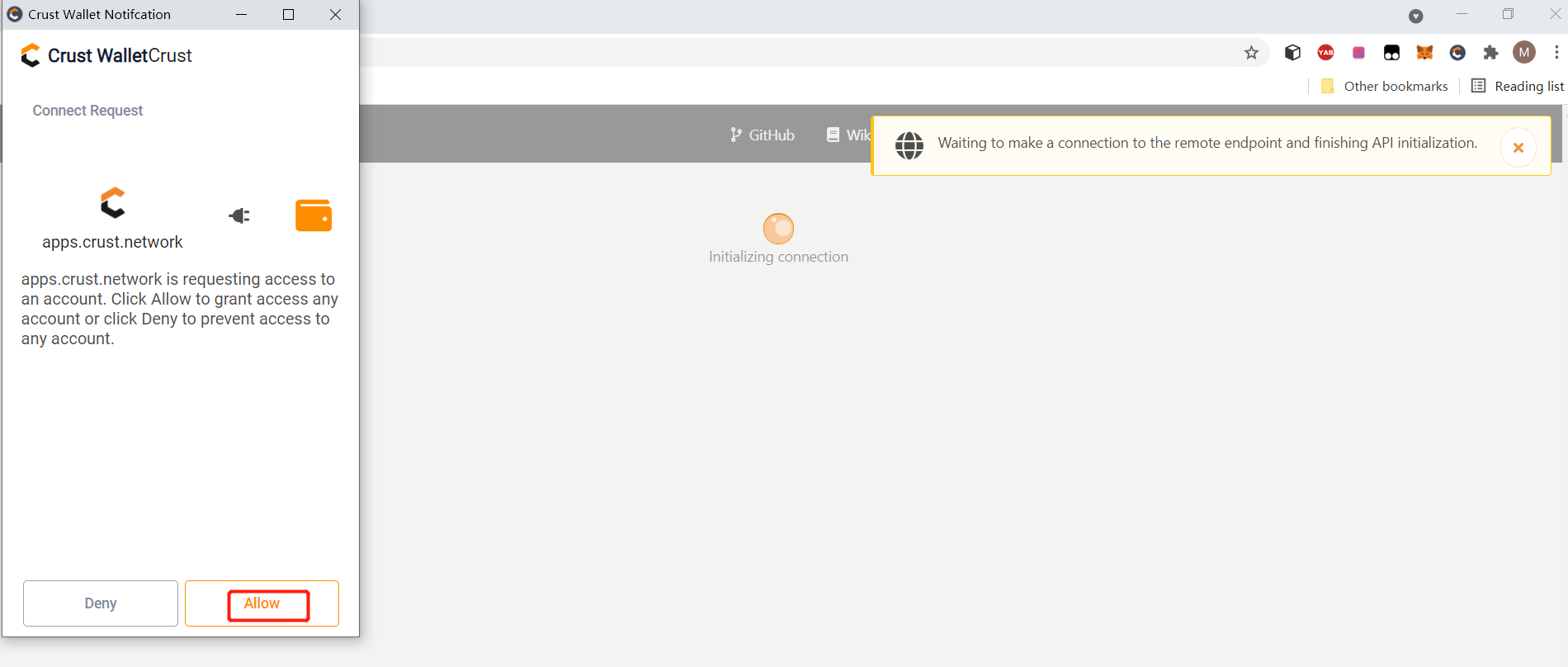
Task: Close the Crust Wallet Notification window
Action: coord(336,15)
